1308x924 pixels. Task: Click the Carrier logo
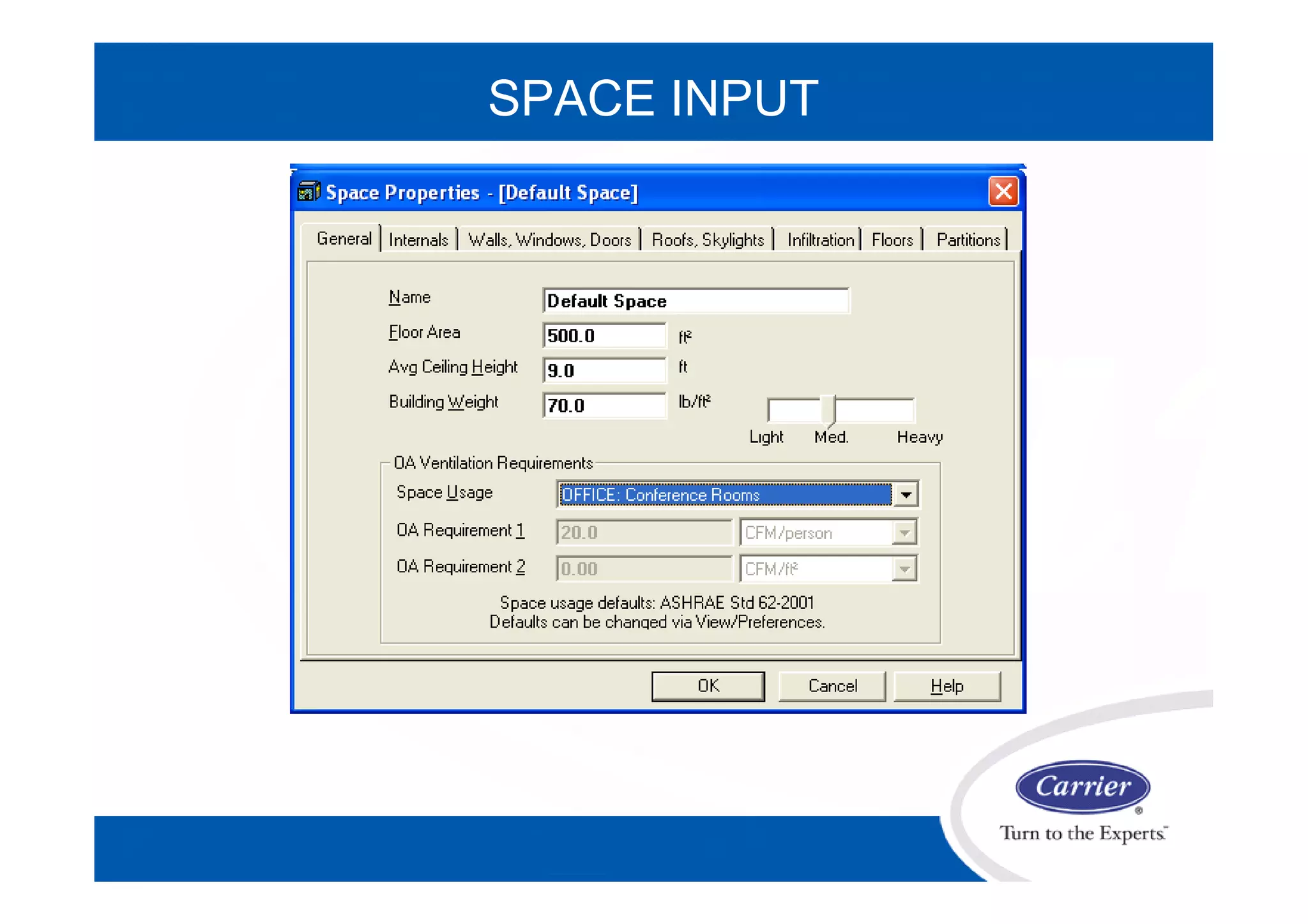pyautogui.click(x=1083, y=787)
